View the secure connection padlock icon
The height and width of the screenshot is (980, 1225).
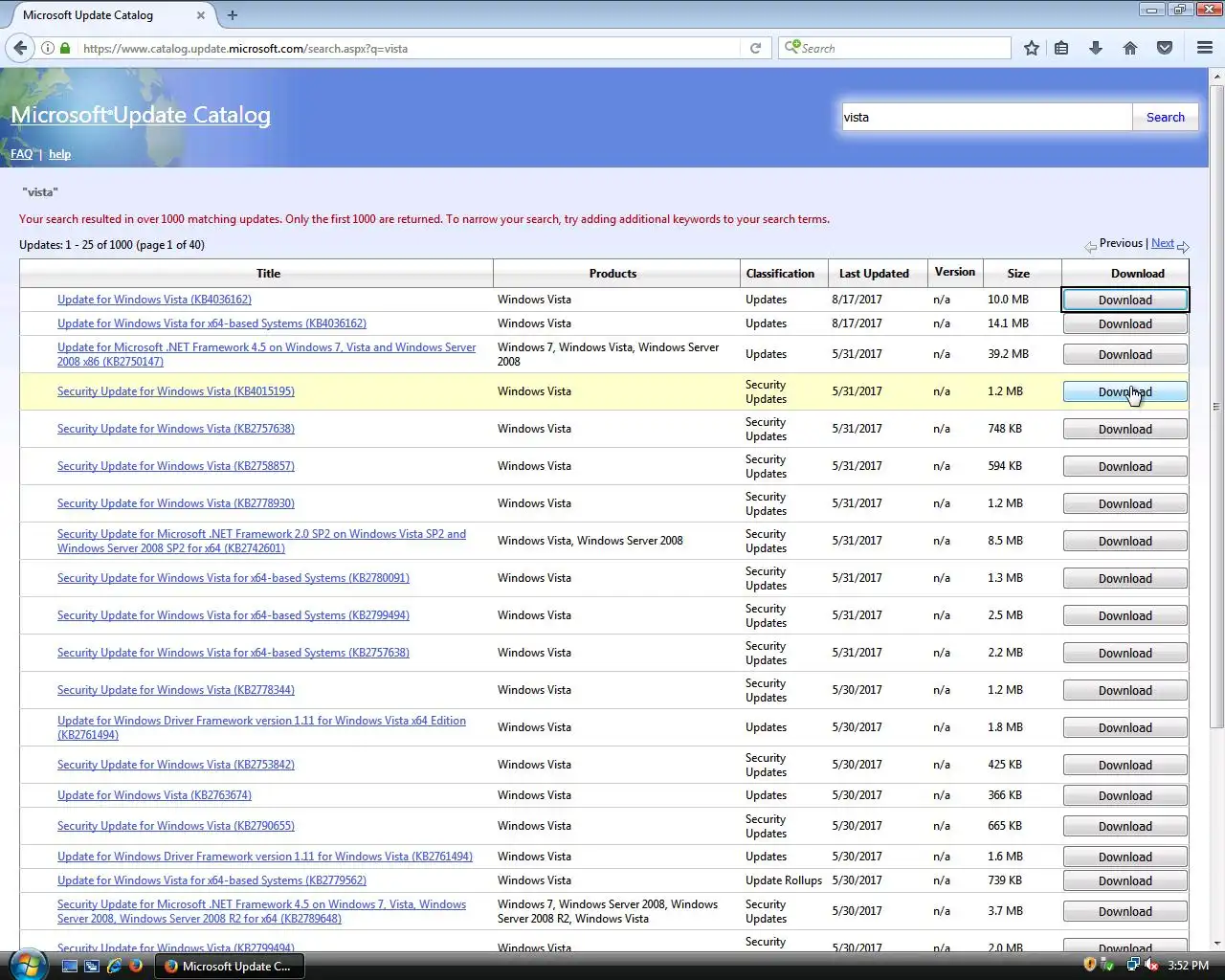[65, 48]
